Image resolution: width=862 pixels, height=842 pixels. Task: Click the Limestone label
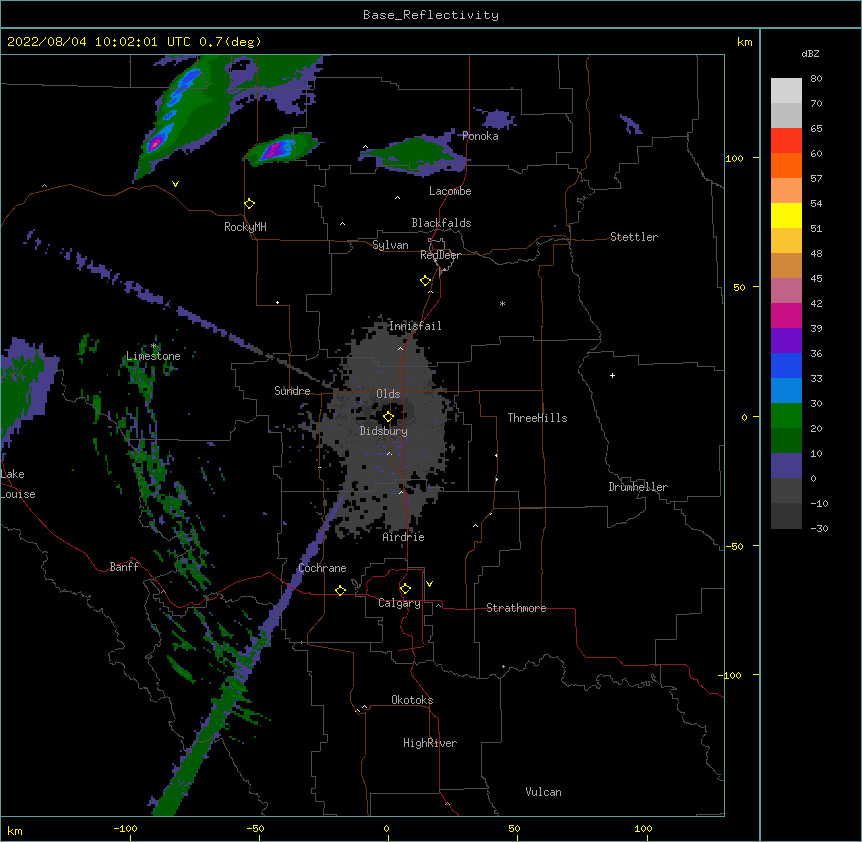tap(153, 356)
